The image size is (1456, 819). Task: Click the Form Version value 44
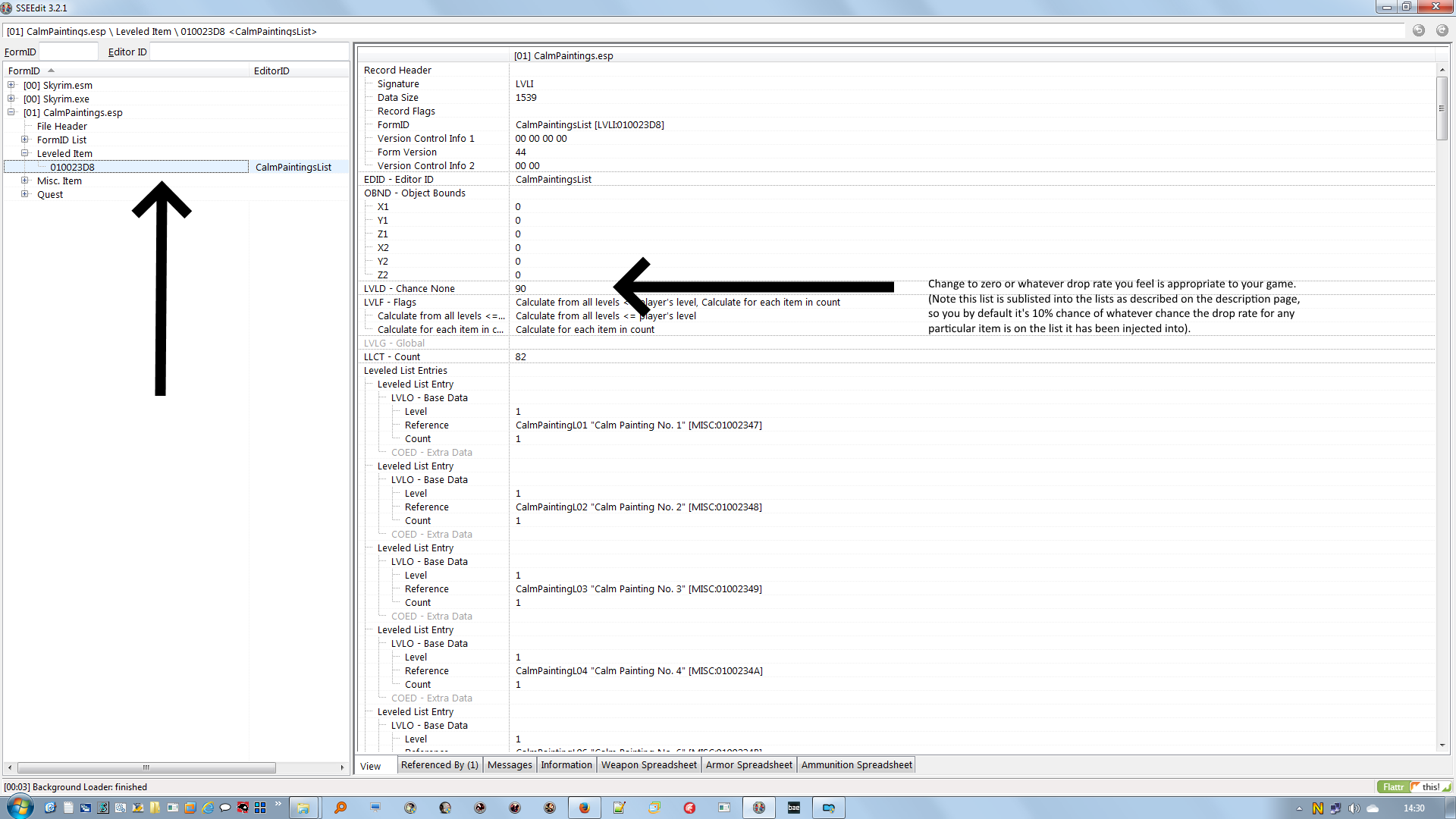click(x=521, y=152)
